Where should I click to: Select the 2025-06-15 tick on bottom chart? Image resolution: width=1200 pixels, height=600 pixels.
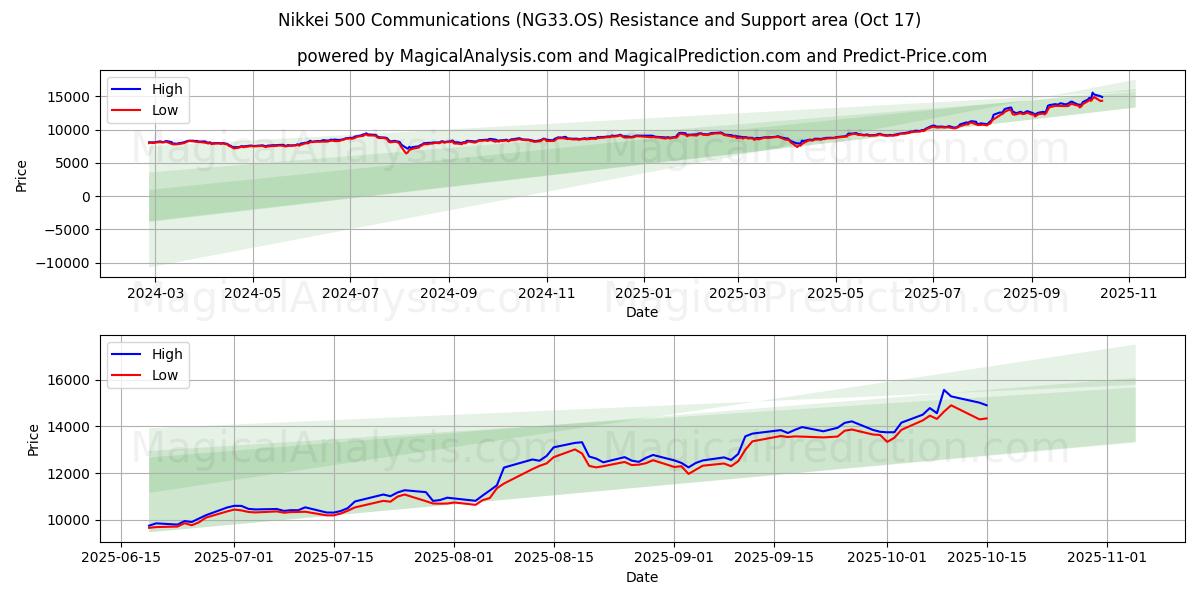coord(122,559)
